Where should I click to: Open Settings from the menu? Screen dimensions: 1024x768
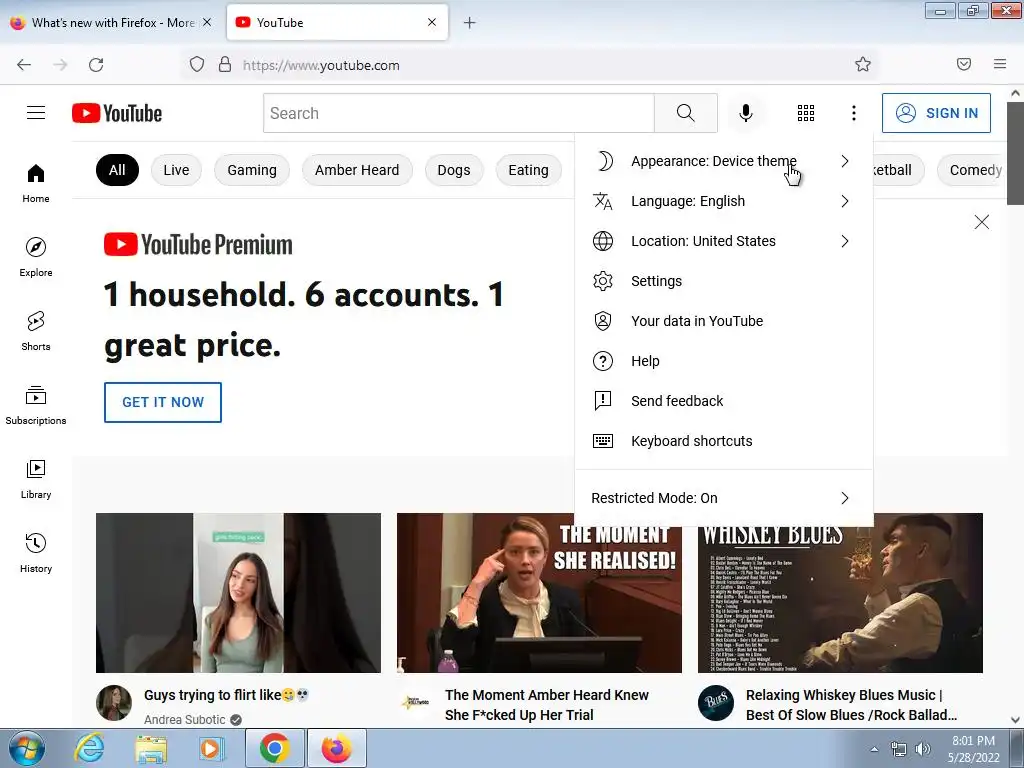pos(724,281)
